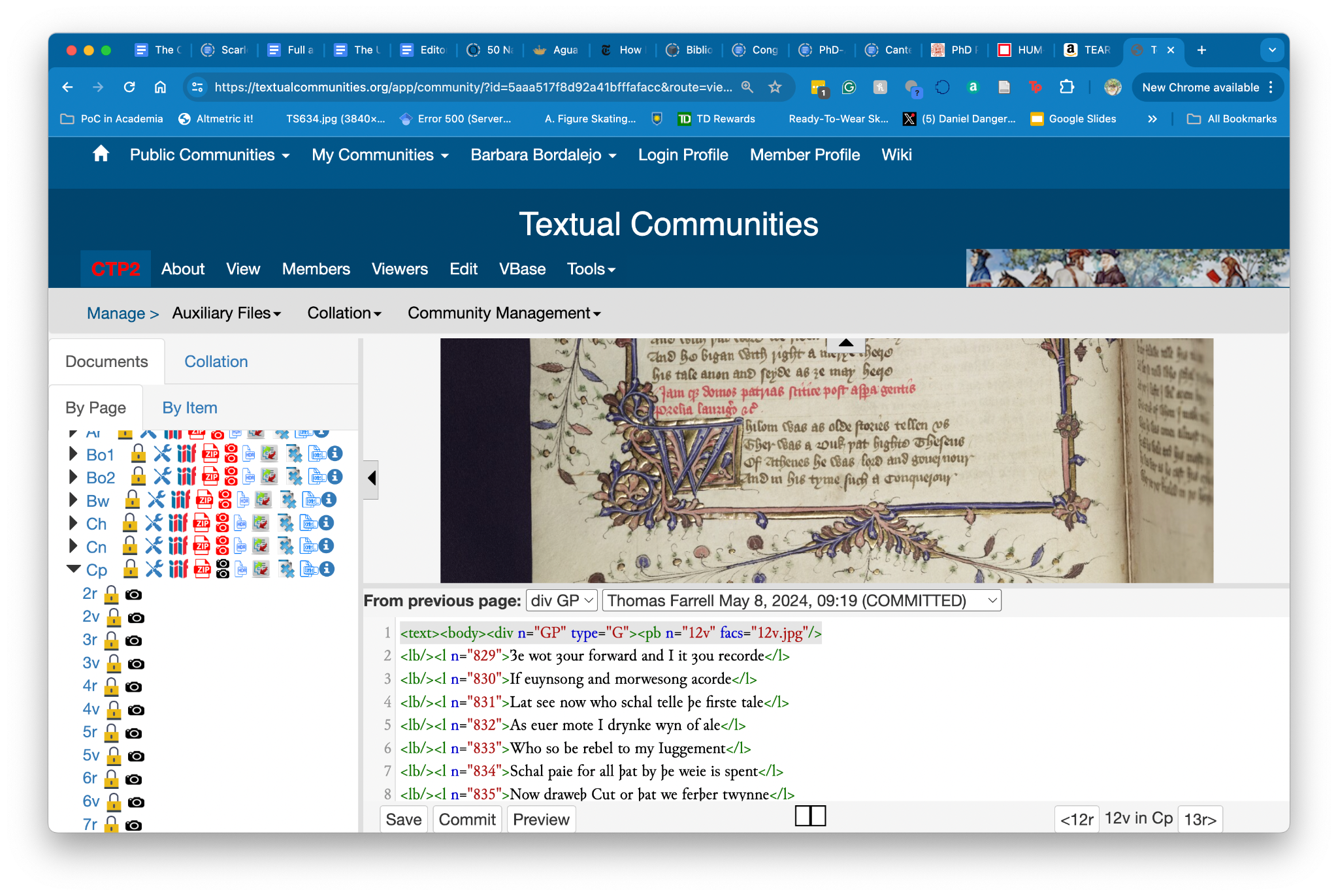Go to the Textual Communities home icon
Image resolution: width=1338 pixels, height=896 pixels.
click(101, 154)
